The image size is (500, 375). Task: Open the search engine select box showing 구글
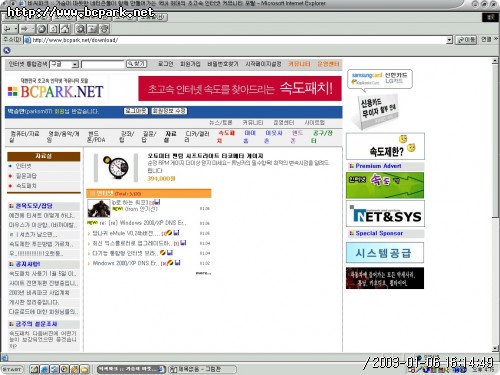(64, 64)
